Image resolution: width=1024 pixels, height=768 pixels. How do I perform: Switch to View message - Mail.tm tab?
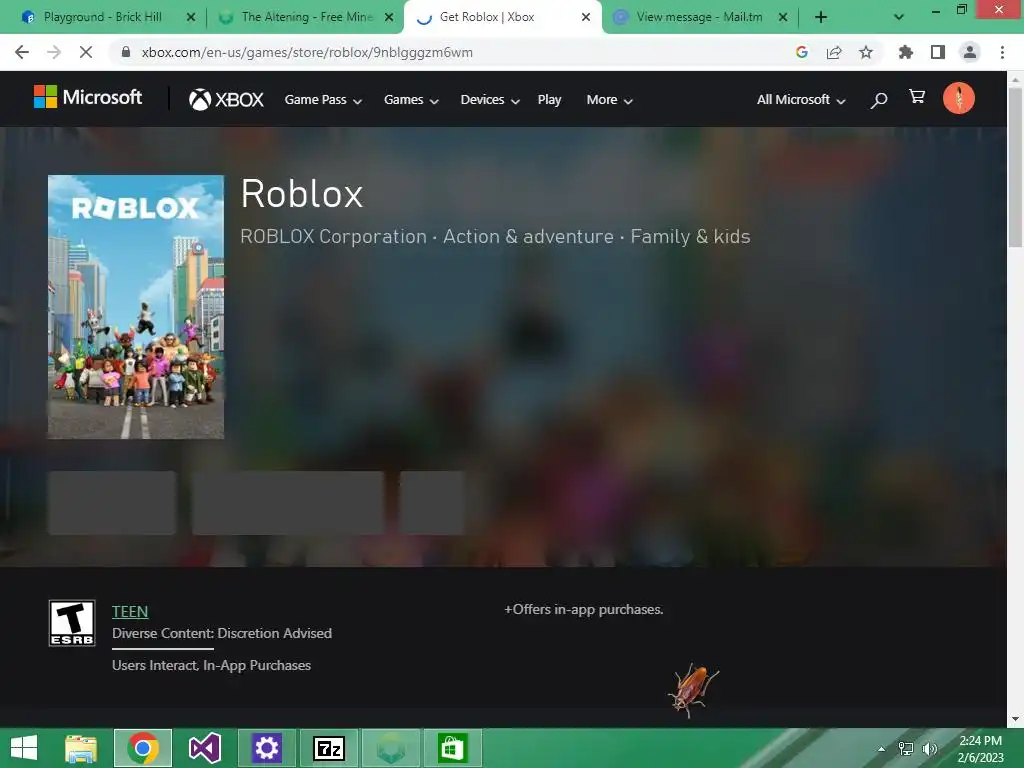coord(699,17)
